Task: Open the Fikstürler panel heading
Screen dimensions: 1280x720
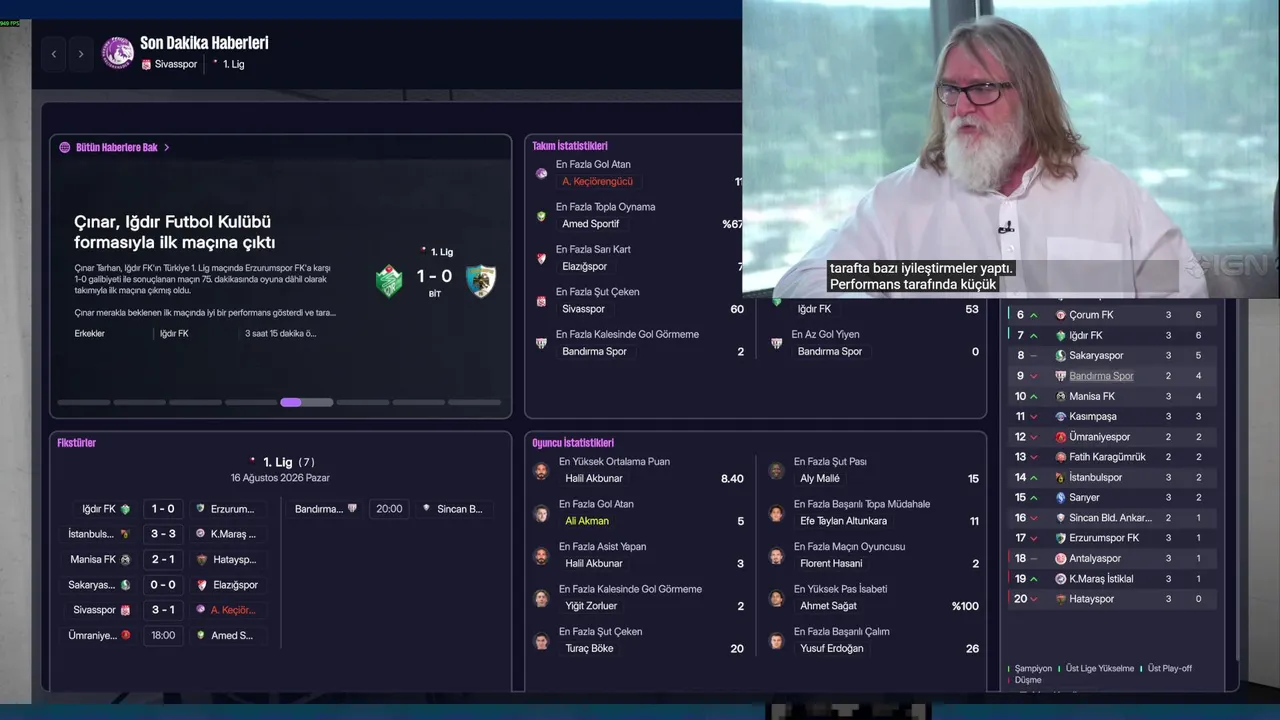Action: click(x=76, y=443)
